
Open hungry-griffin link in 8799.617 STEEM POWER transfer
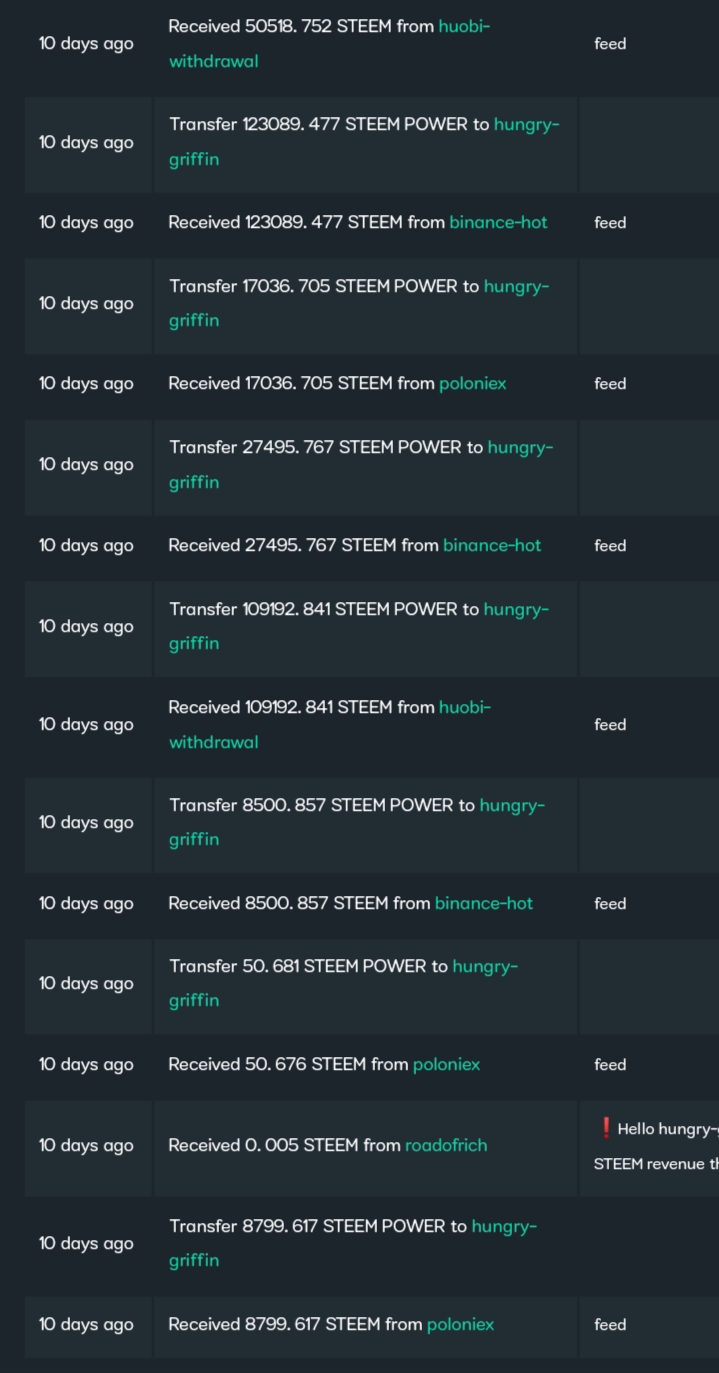tap(353, 1243)
